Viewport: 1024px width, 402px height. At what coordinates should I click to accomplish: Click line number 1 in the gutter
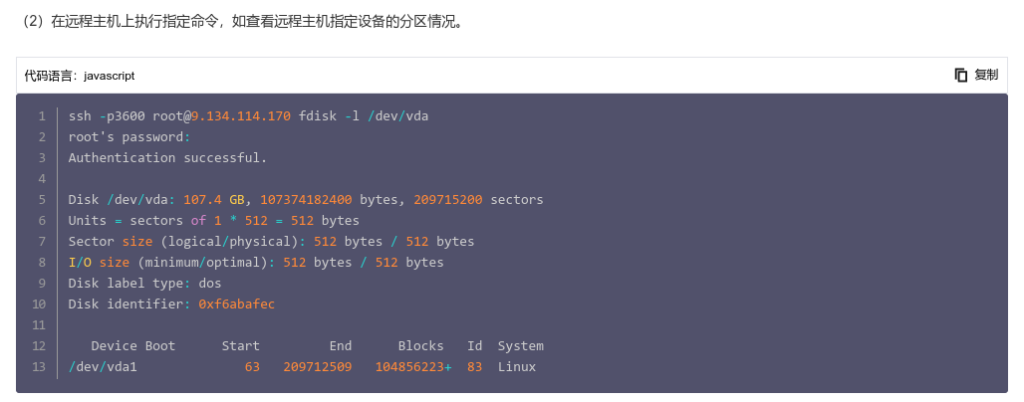point(42,116)
